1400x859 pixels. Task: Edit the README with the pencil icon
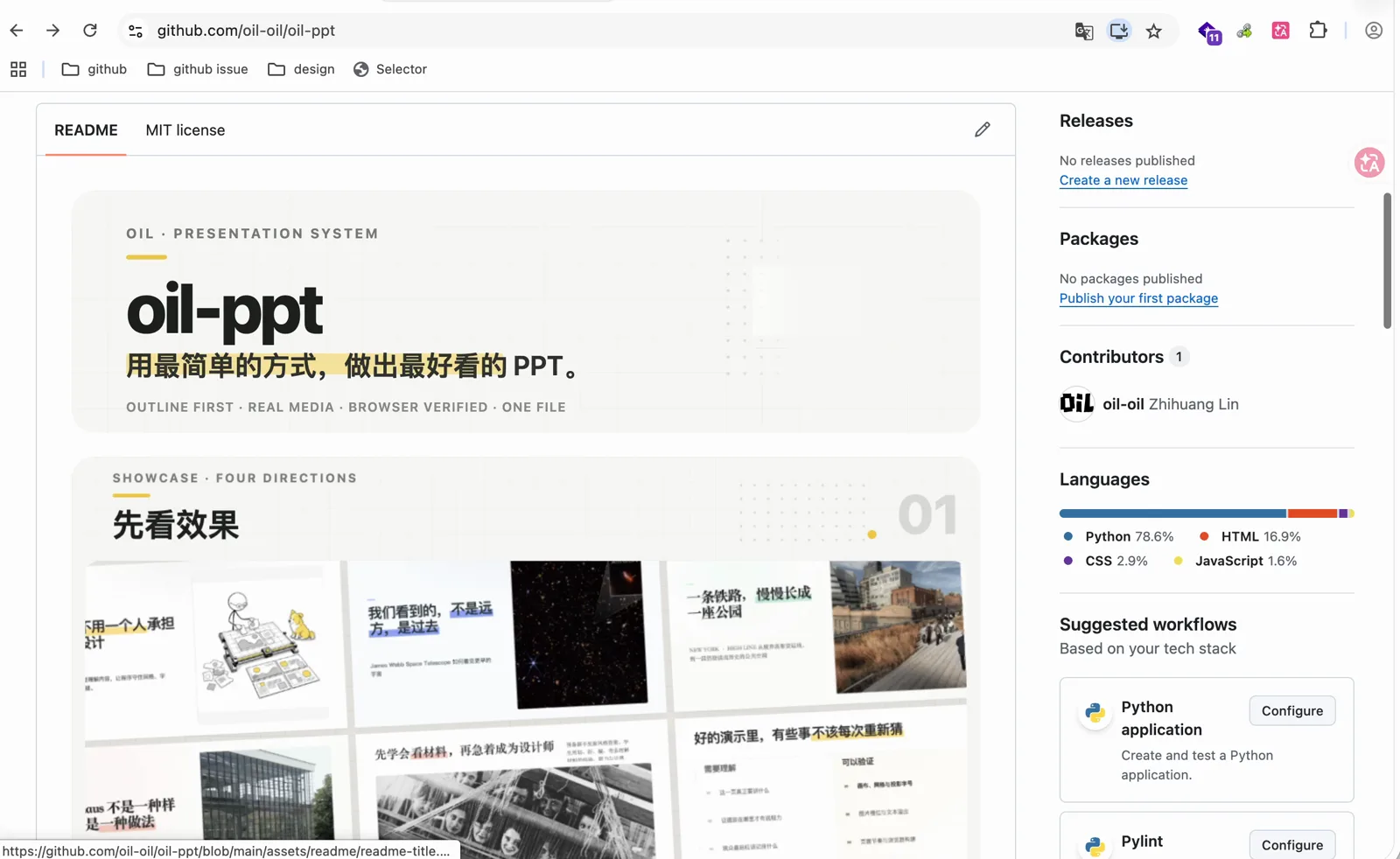(x=983, y=129)
